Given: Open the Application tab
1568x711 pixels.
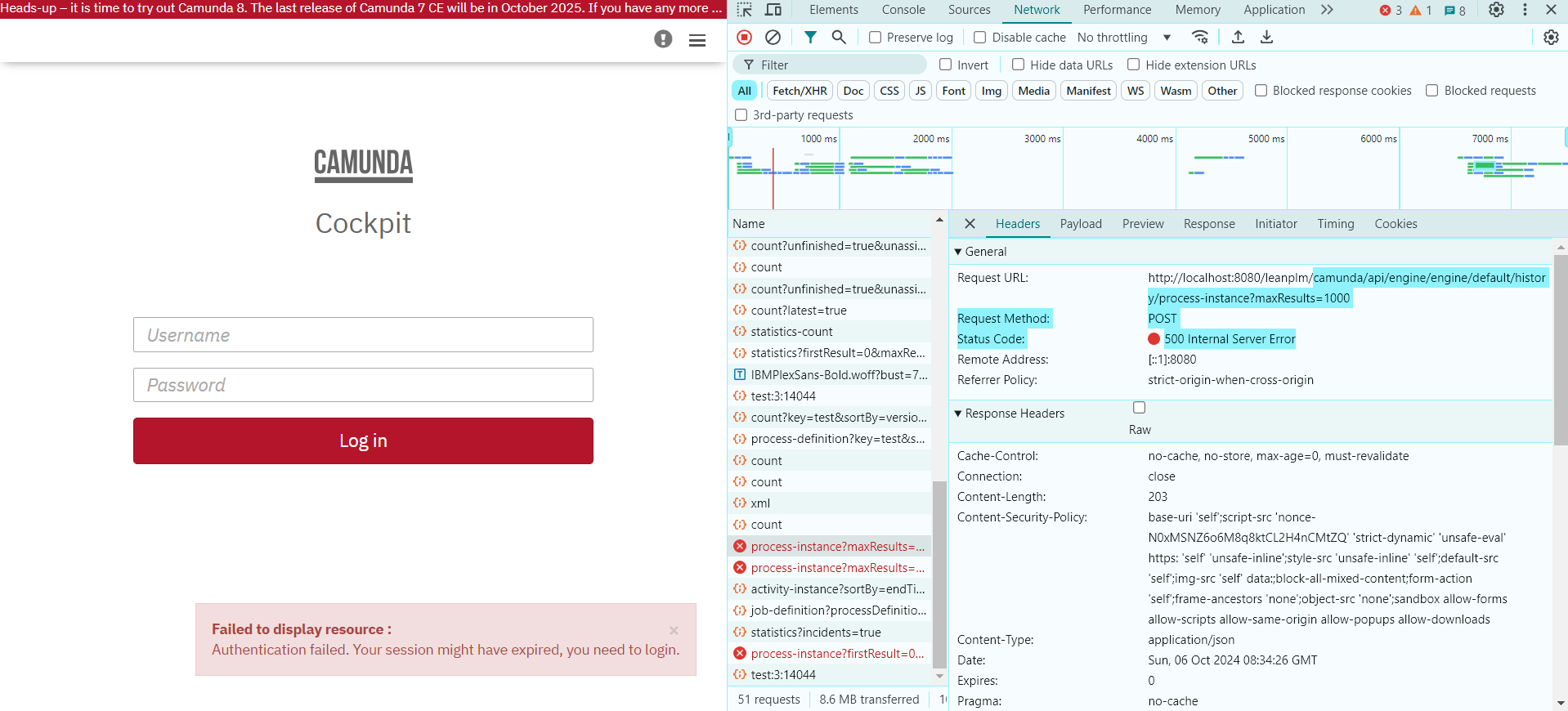Looking at the screenshot, I should (1274, 10).
